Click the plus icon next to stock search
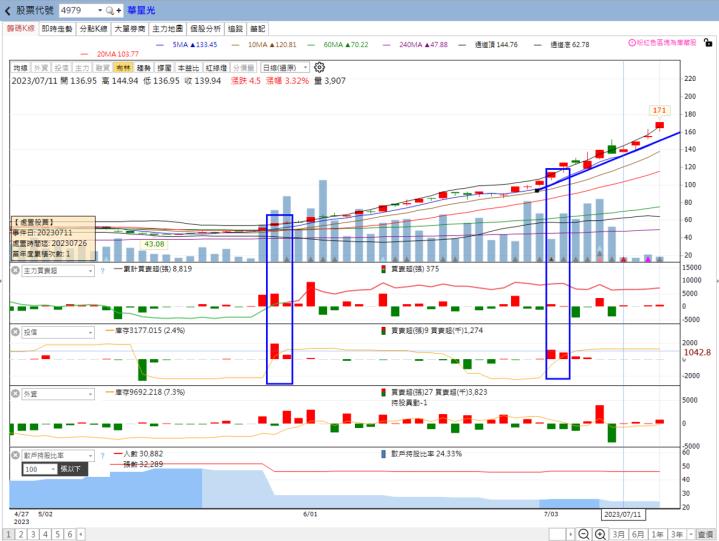Viewport: 719px width, 541px height. (119, 10)
